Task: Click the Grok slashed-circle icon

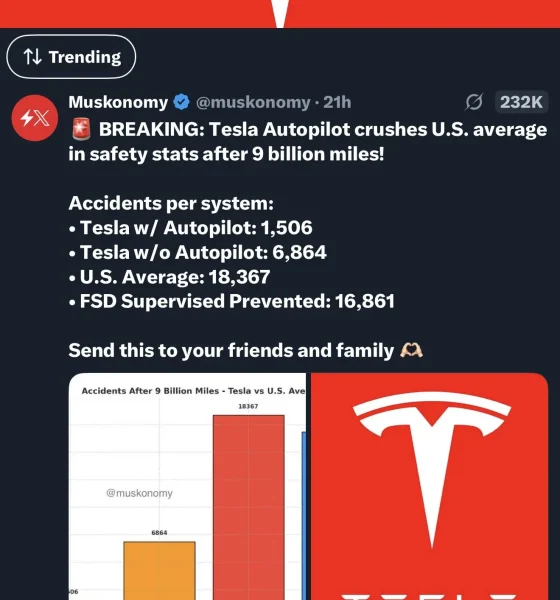Action: tap(474, 102)
